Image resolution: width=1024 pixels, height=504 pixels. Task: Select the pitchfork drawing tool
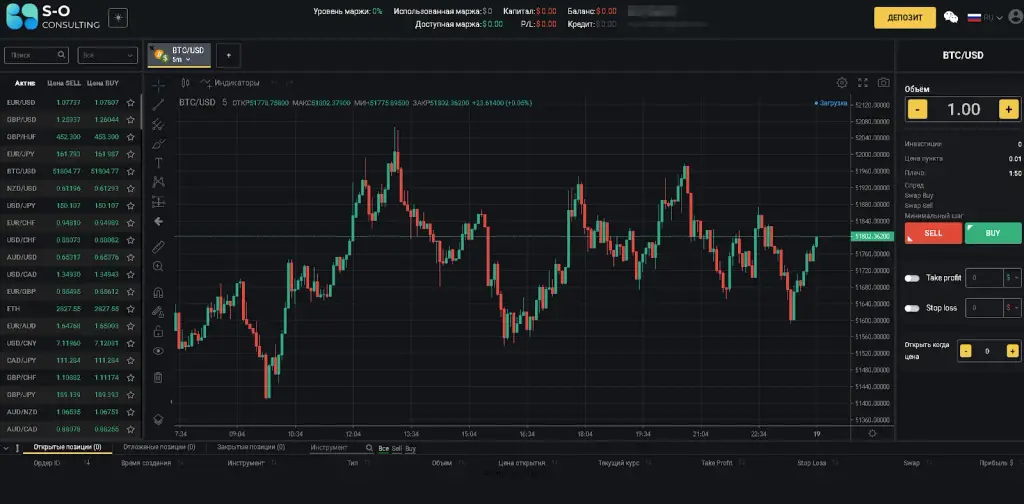coord(158,123)
